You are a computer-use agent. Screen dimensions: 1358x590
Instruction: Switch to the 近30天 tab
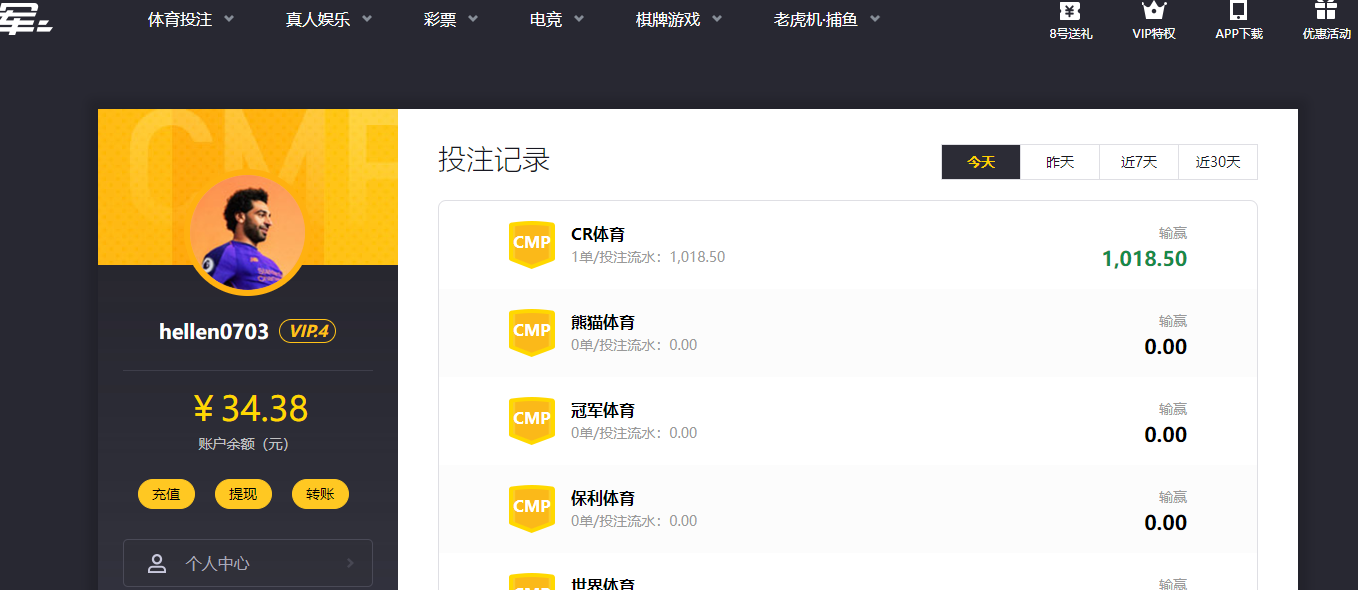(1218, 162)
